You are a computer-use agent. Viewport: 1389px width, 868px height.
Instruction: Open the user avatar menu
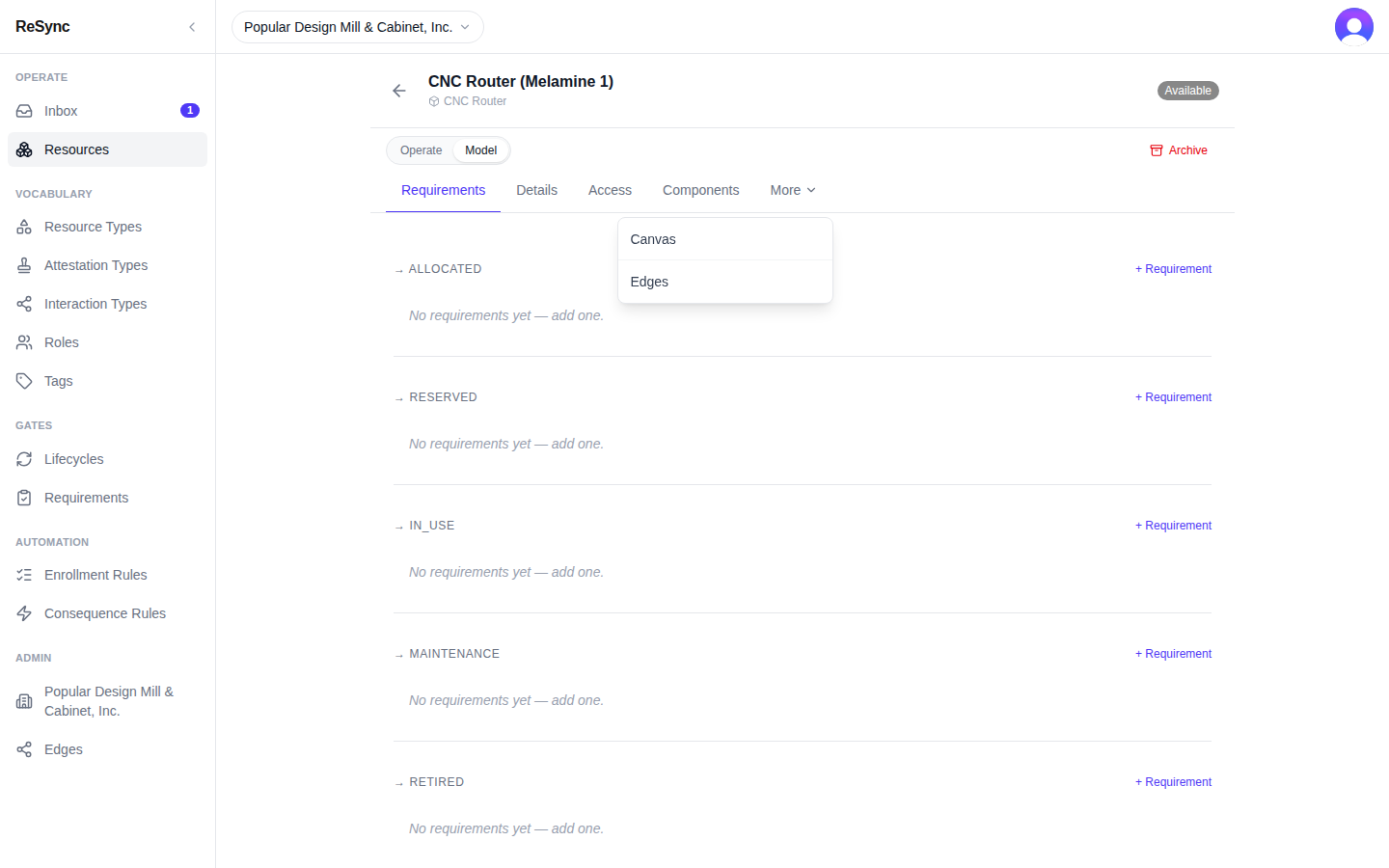point(1353,27)
